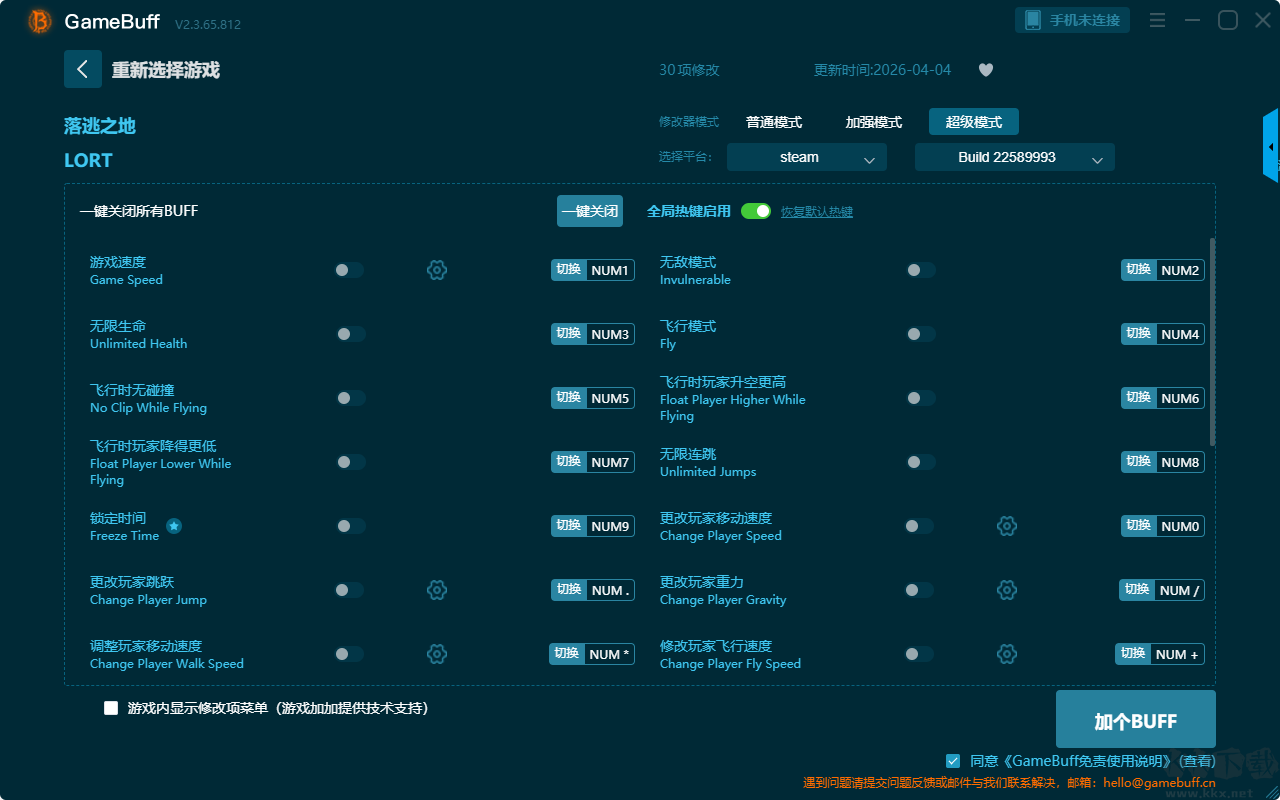The image size is (1280, 800).
Task: Toggle Float Player Higher While Flying
Action: [920, 398]
